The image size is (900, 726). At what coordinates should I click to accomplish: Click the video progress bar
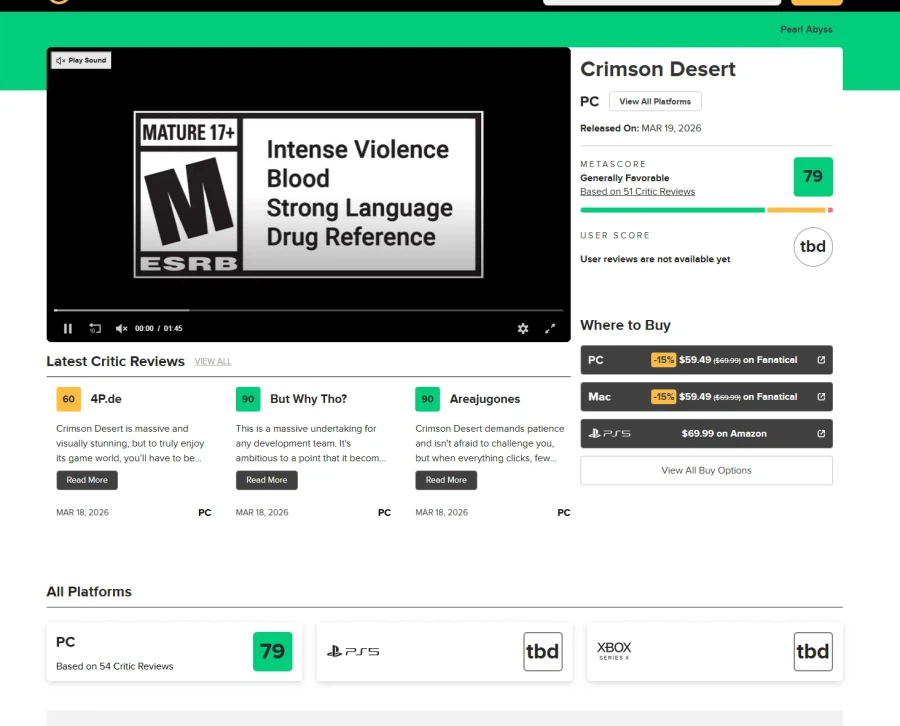[x=300, y=310]
